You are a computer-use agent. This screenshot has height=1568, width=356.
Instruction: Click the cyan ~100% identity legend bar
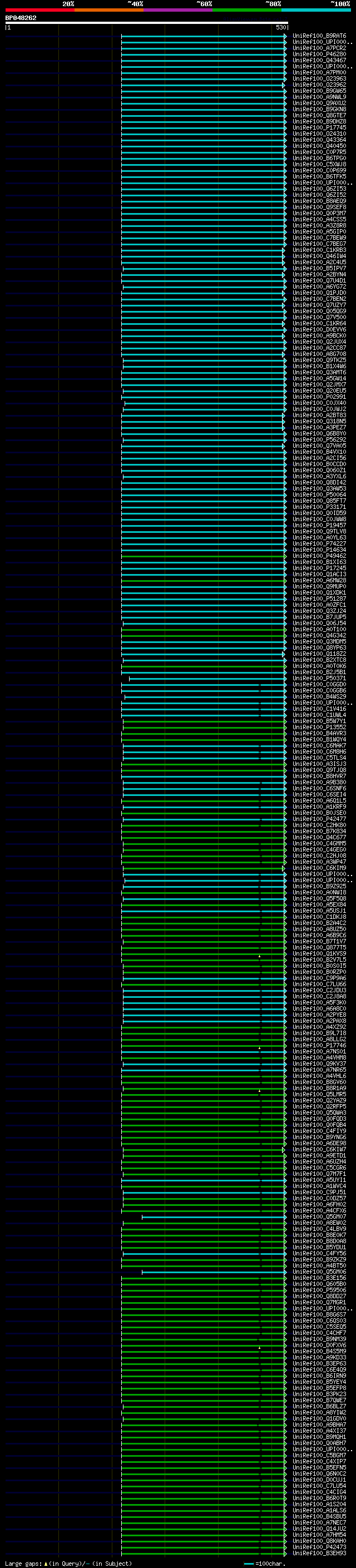(x=317, y=10)
